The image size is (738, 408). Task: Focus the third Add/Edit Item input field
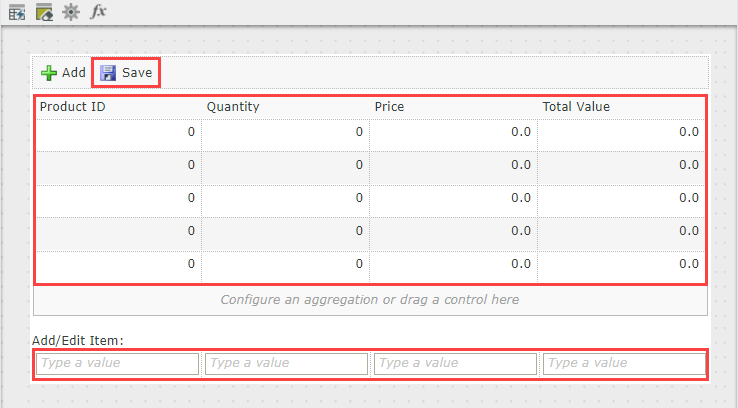coord(455,363)
